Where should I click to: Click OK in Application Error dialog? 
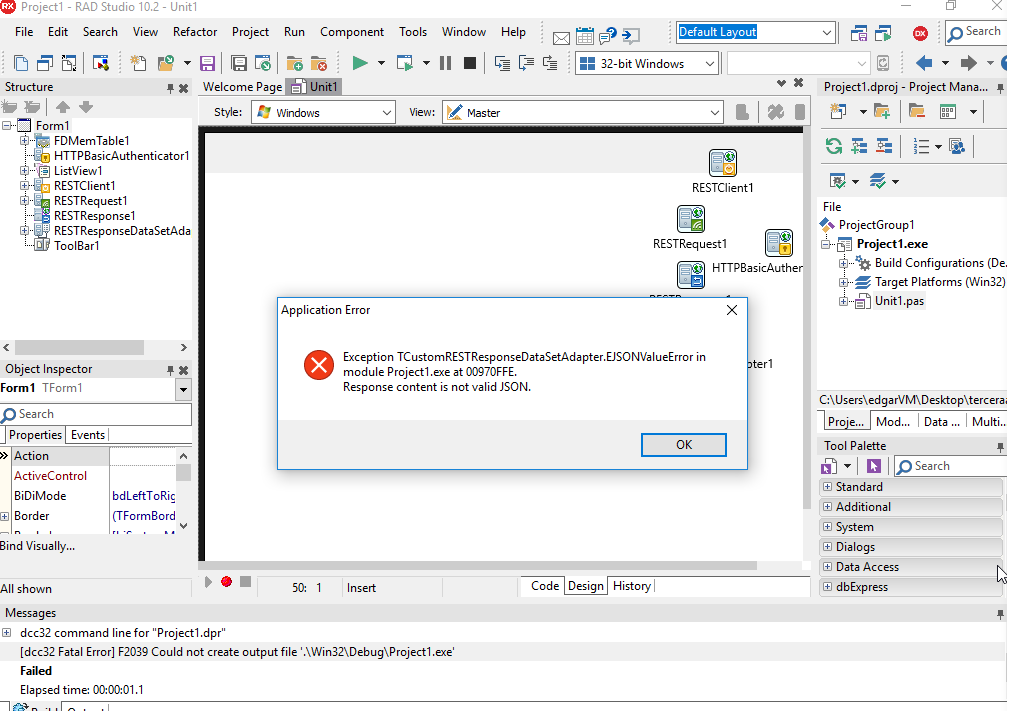[x=684, y=445]
